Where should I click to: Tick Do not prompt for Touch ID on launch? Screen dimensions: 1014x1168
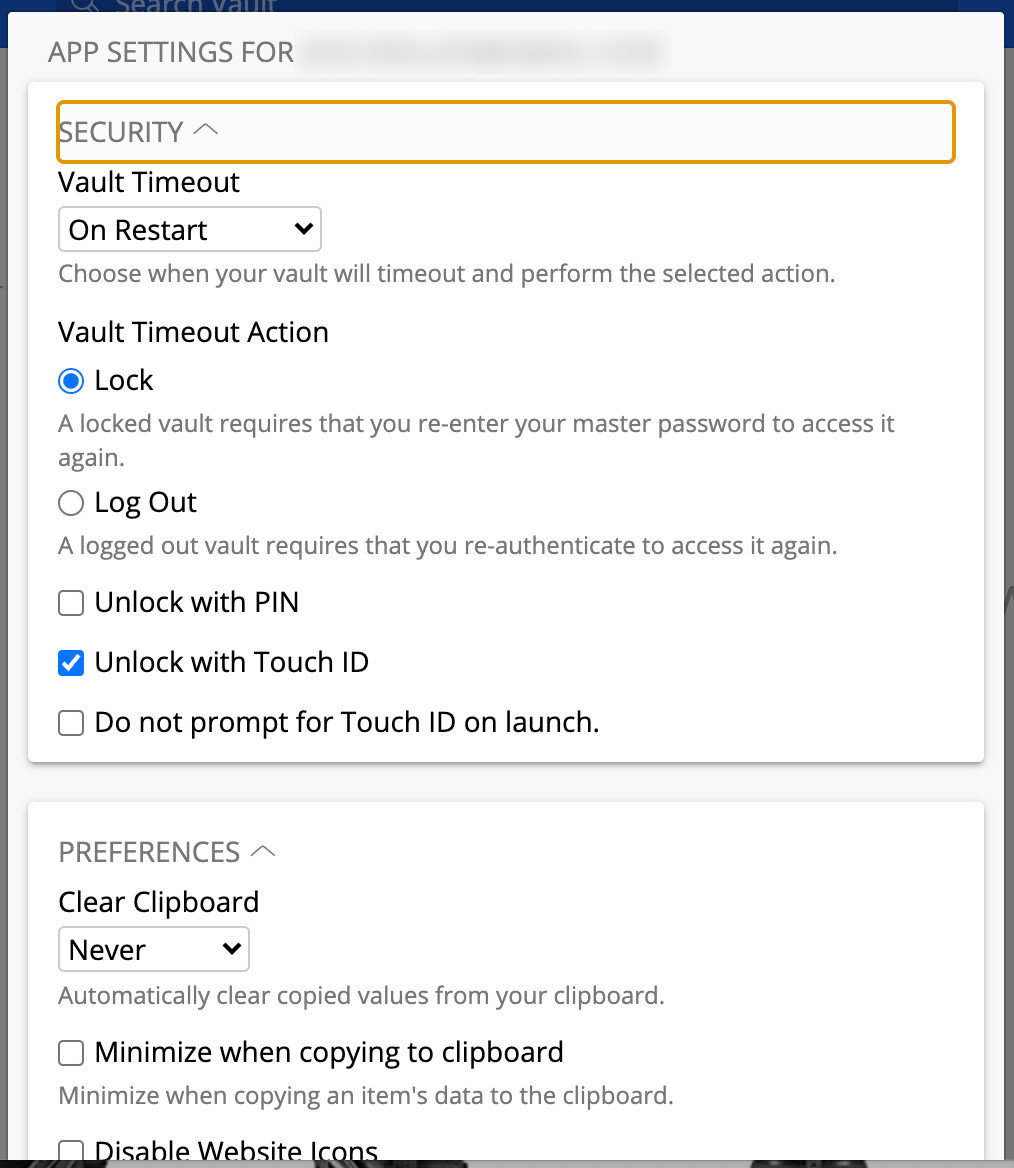(71, 723)
